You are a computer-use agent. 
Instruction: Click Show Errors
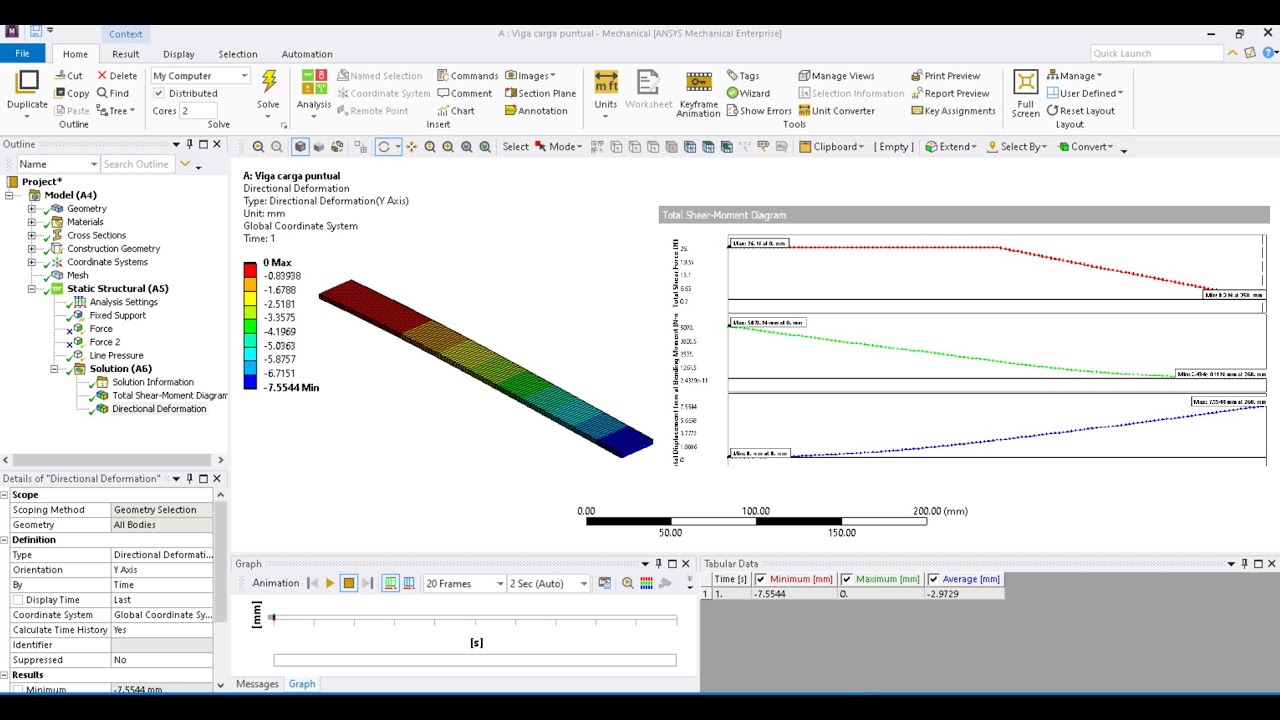(759, 111)
